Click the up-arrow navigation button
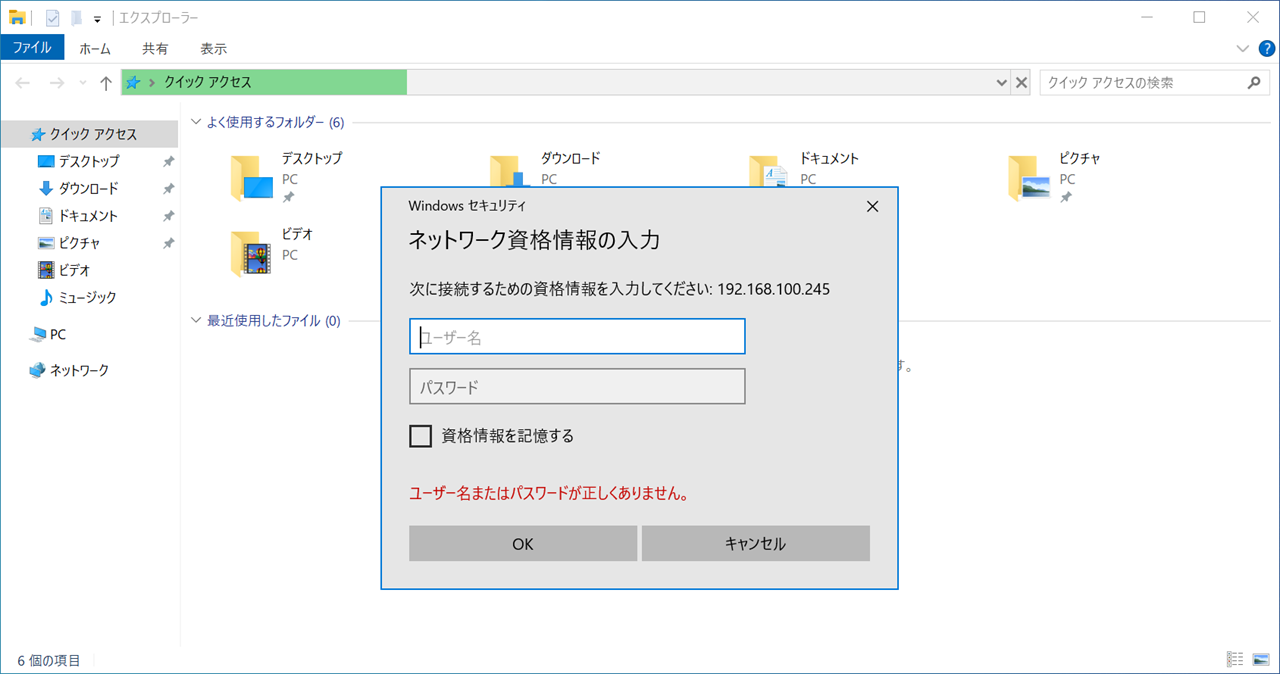Viewport: 1280px width, 674px height. point(106,83)
